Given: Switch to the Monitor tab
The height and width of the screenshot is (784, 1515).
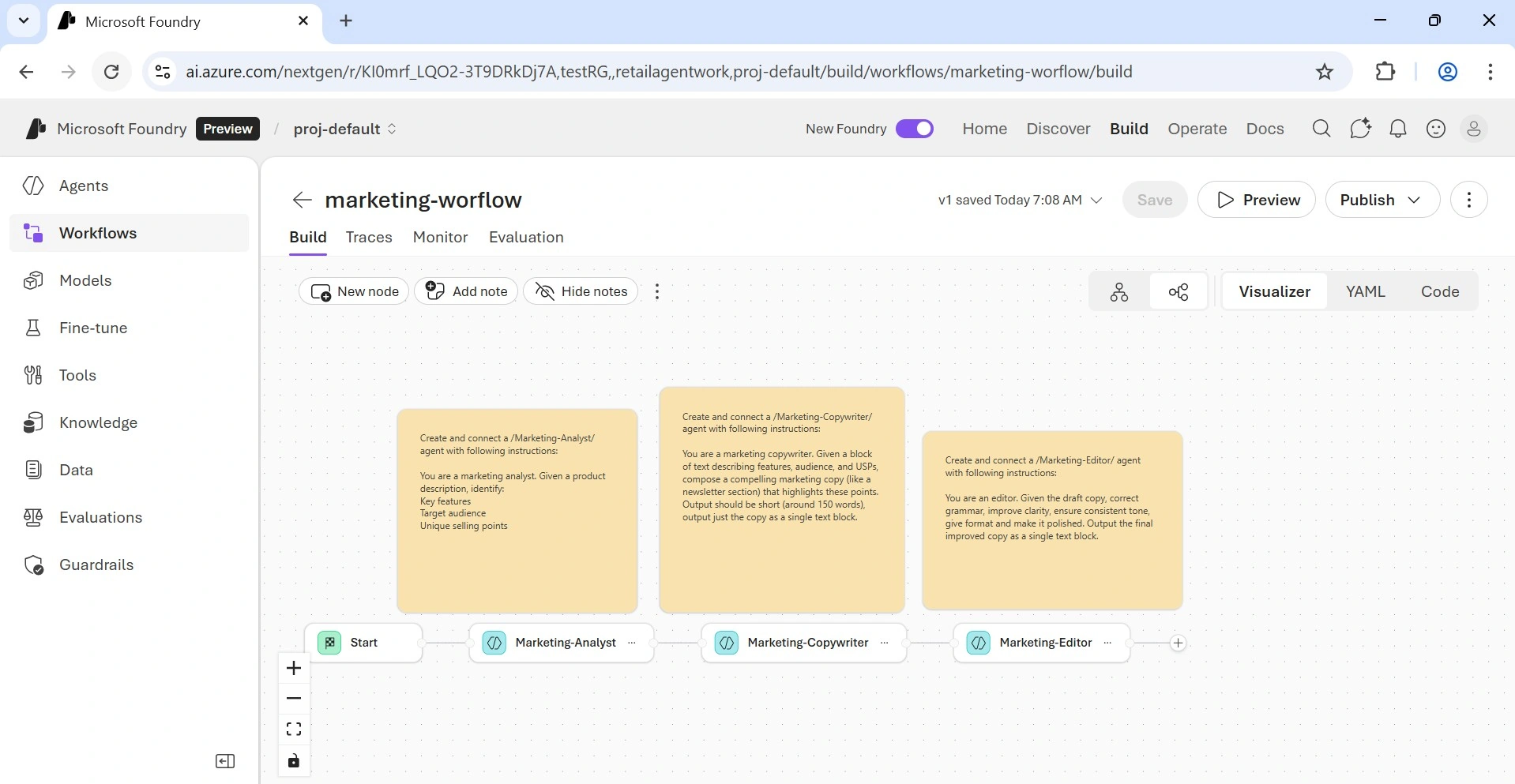Looking at the screenshot, I should point(440,237).
